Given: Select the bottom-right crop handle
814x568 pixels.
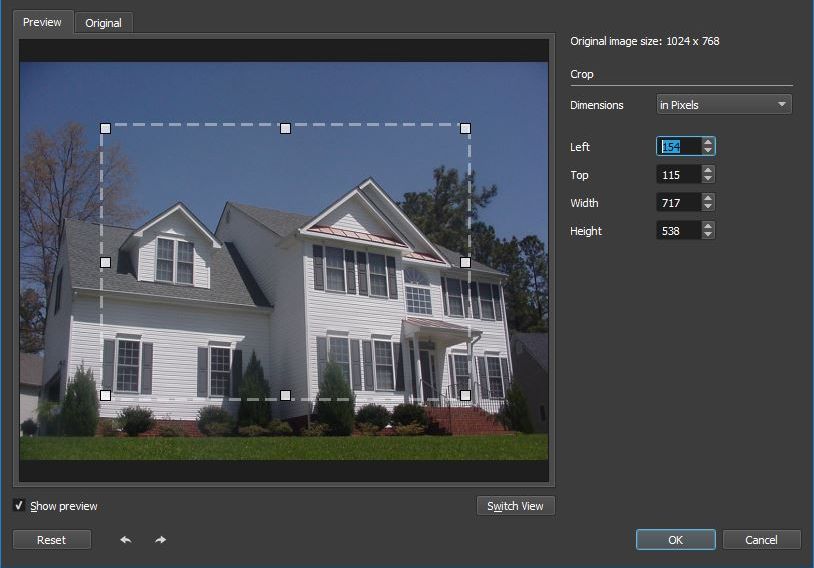Looking at the screenshot, I should coord(466,396).
